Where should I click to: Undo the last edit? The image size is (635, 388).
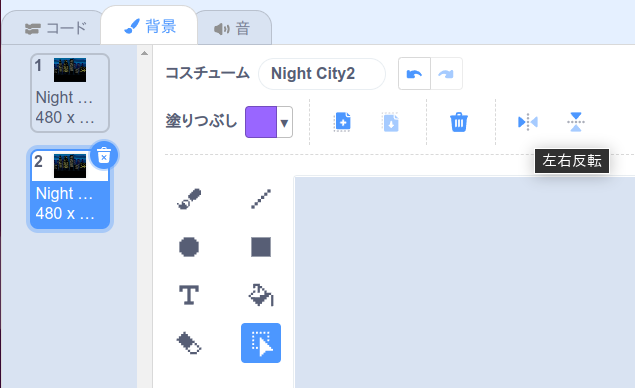tap(414, 74)
